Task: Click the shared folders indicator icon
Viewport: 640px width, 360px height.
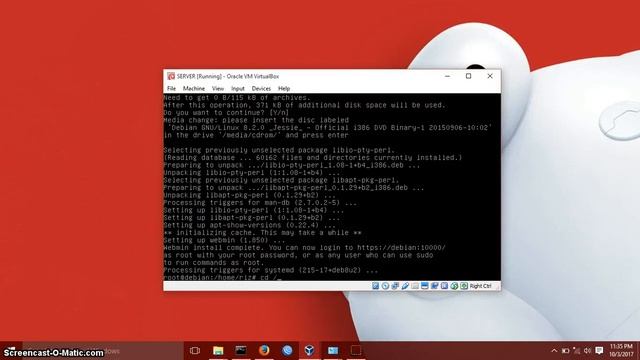Action: point(415,286)
